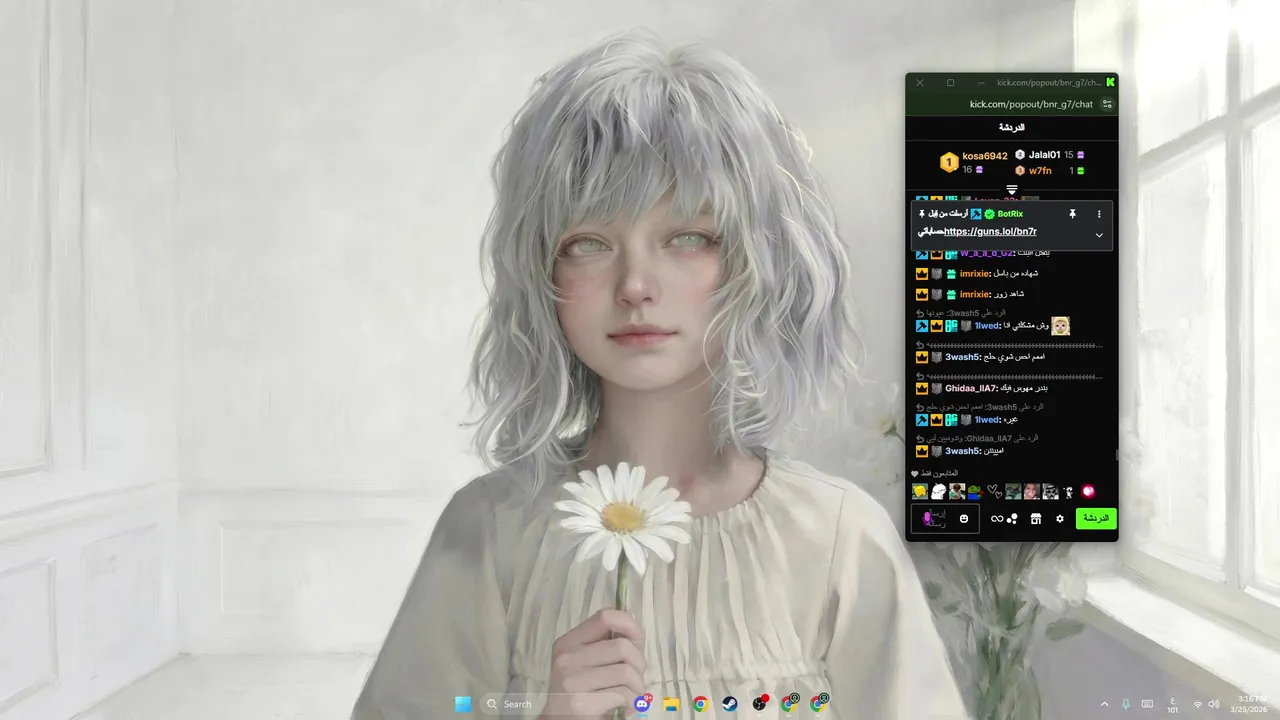This screenshot has width=1280, height=720.
Task: Open the taskbar clock showing 3:16 PM
Action: (1251, 704)
